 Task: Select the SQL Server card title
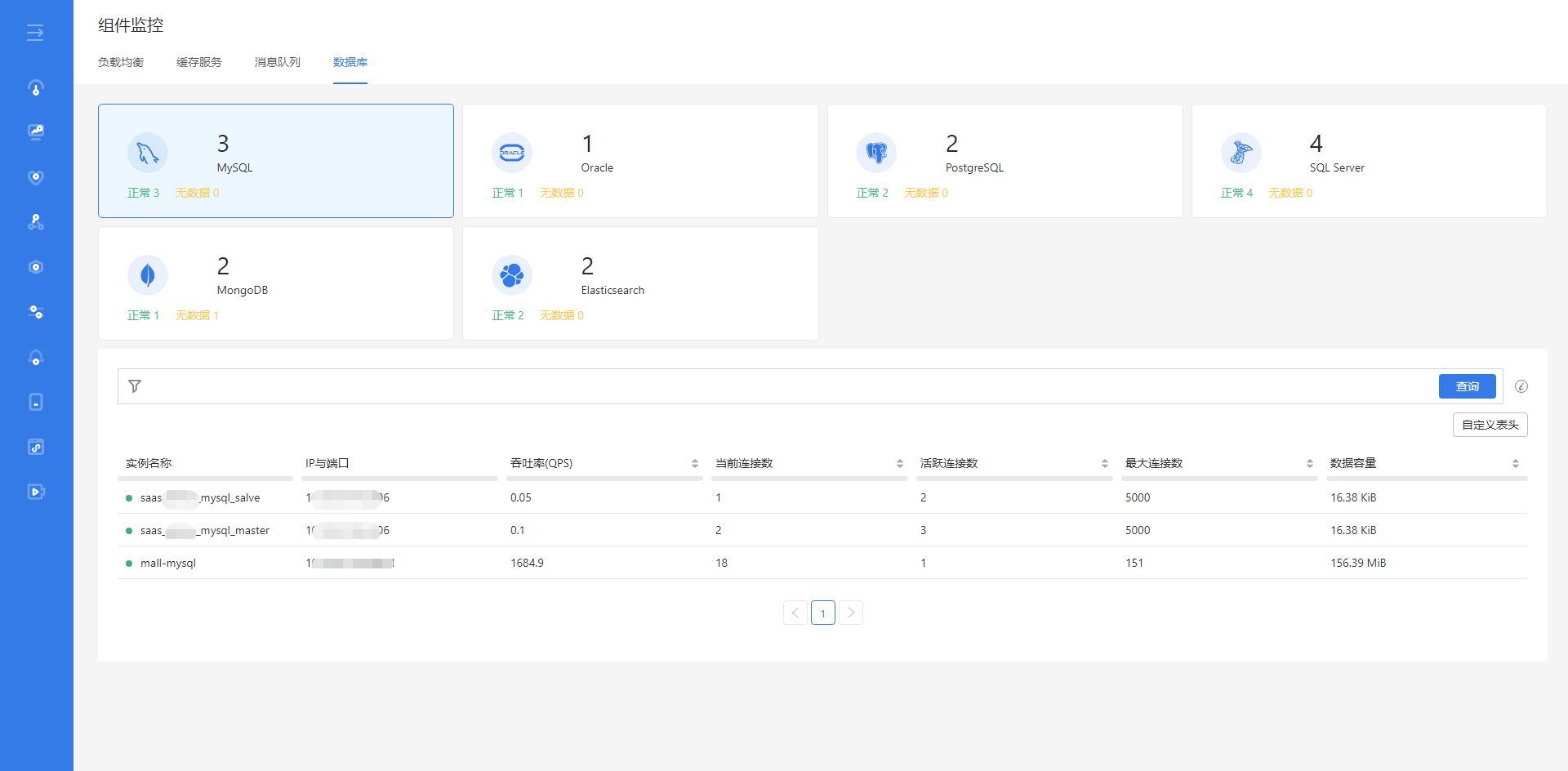coord(1337,167)
